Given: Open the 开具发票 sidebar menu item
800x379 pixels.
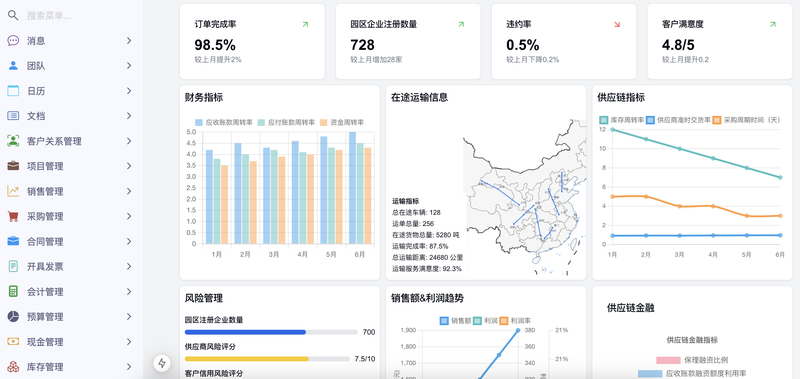Looking at the screenshot, I should click(x=70, y=266).
